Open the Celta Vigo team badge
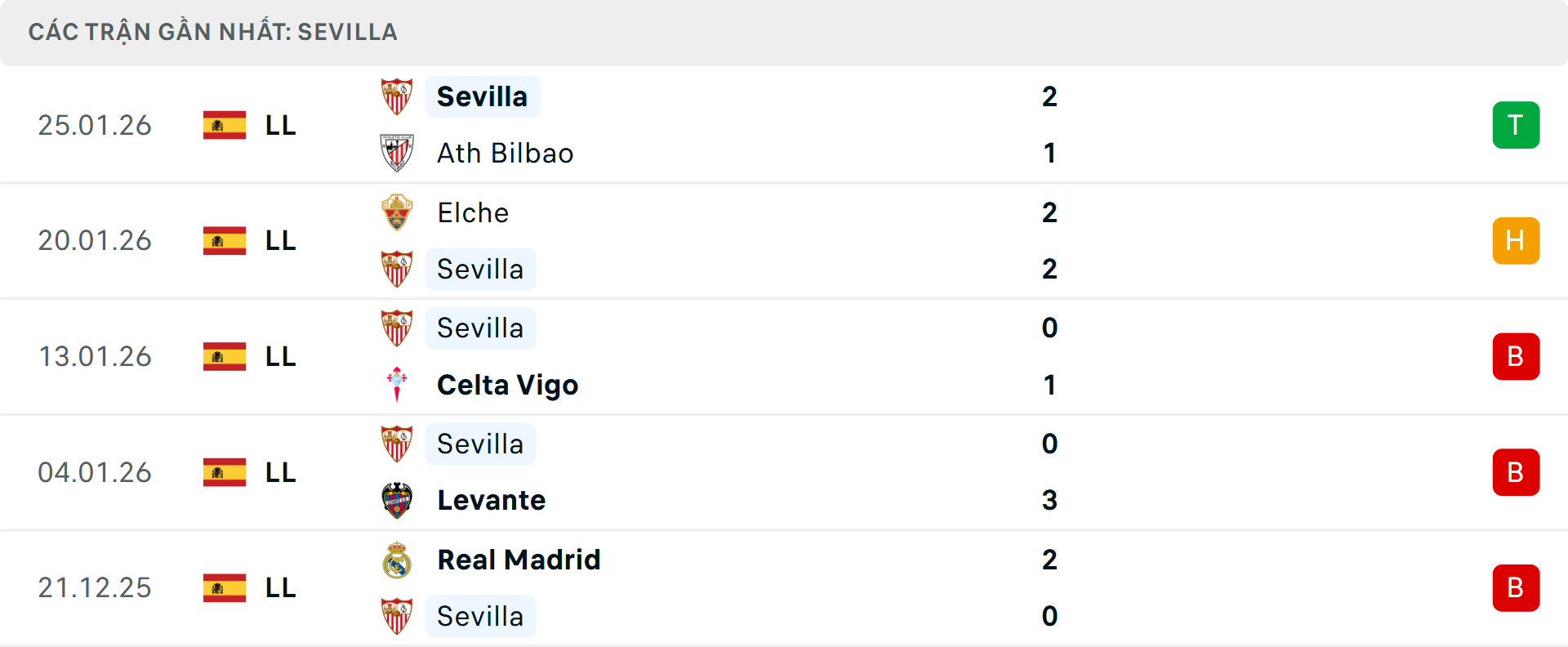 click(x=398, y=384)
